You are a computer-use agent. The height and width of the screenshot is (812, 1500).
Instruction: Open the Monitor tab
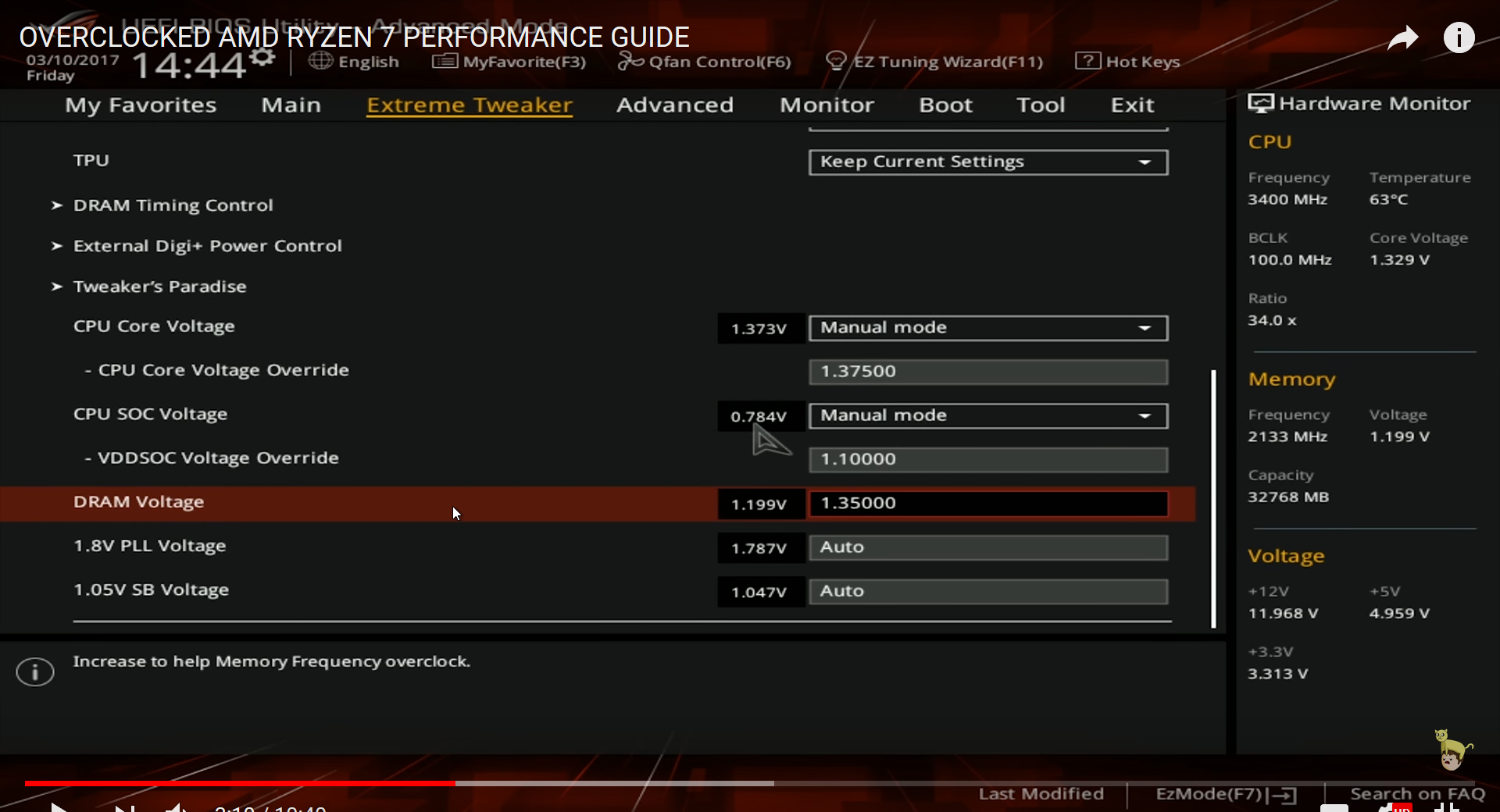[x=827, y=105]
